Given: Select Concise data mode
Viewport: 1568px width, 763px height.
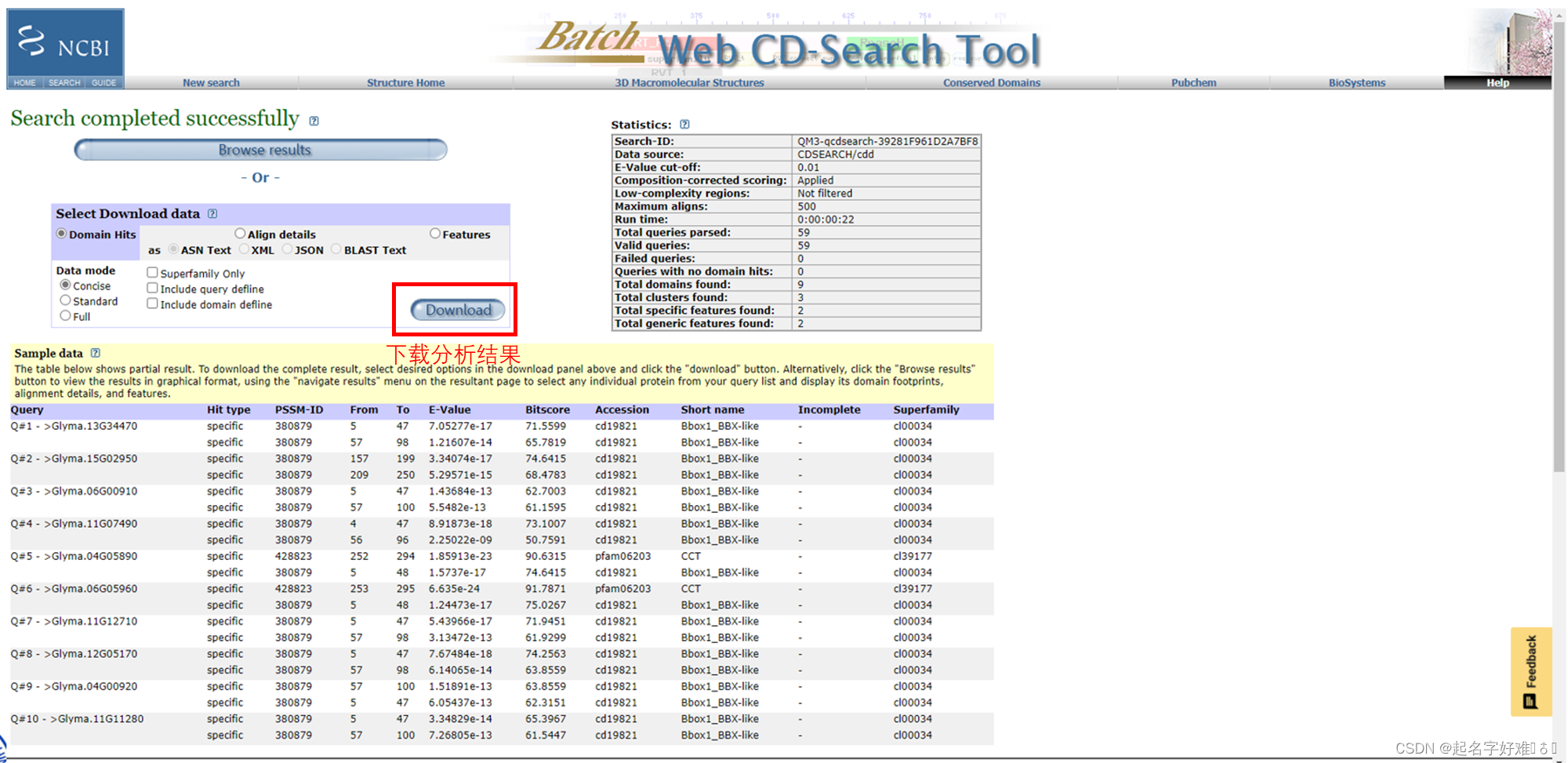Looking at the screenshot, I should 66,285.
